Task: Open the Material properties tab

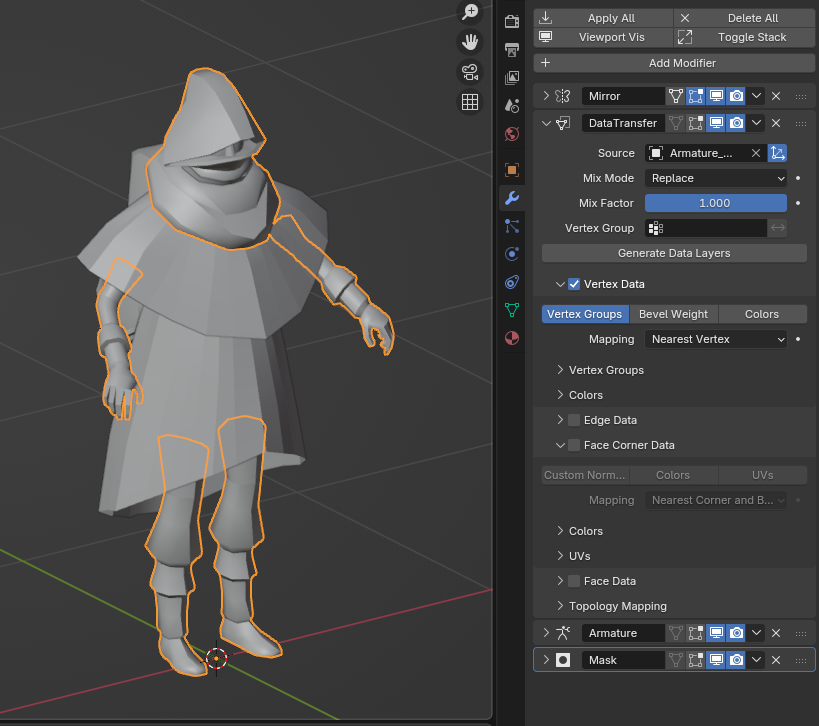Action: point(512,338)
